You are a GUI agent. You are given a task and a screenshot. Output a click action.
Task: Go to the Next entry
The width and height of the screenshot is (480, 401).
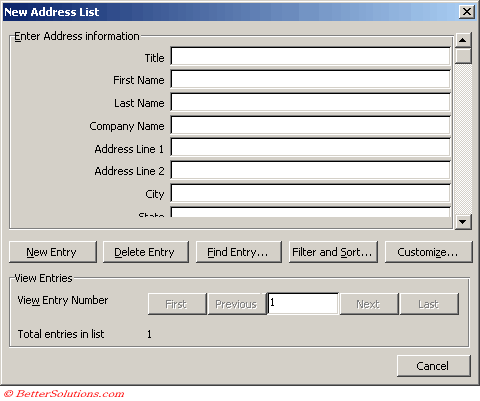(x=369, y=304)
